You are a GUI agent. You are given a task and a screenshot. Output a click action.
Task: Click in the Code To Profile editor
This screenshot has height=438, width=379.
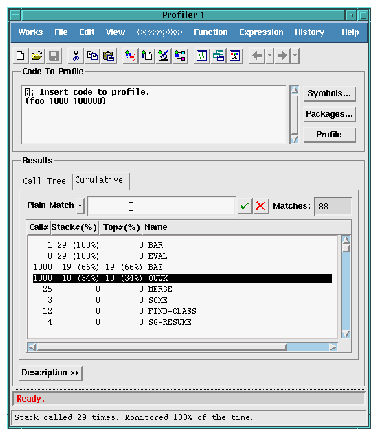154,115
